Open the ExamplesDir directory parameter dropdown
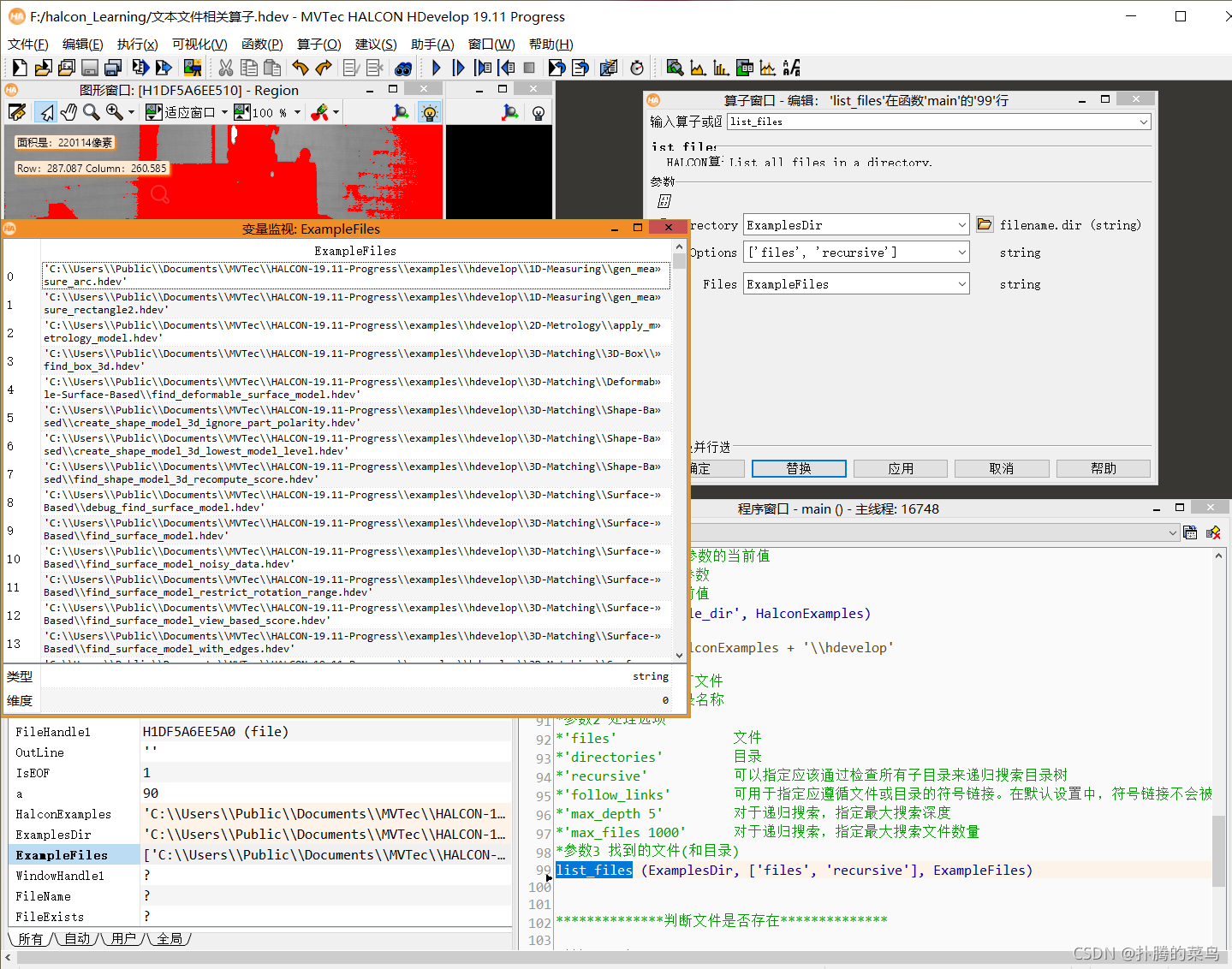The height and width of the screenshot is (969, 1232). click(961, 225)
